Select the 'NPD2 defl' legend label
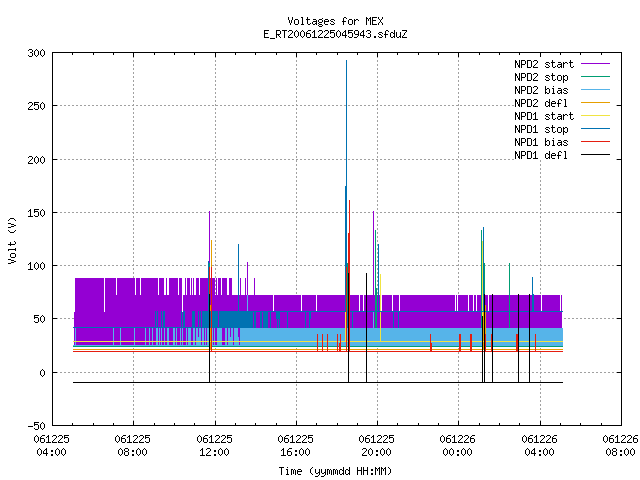 541,103
